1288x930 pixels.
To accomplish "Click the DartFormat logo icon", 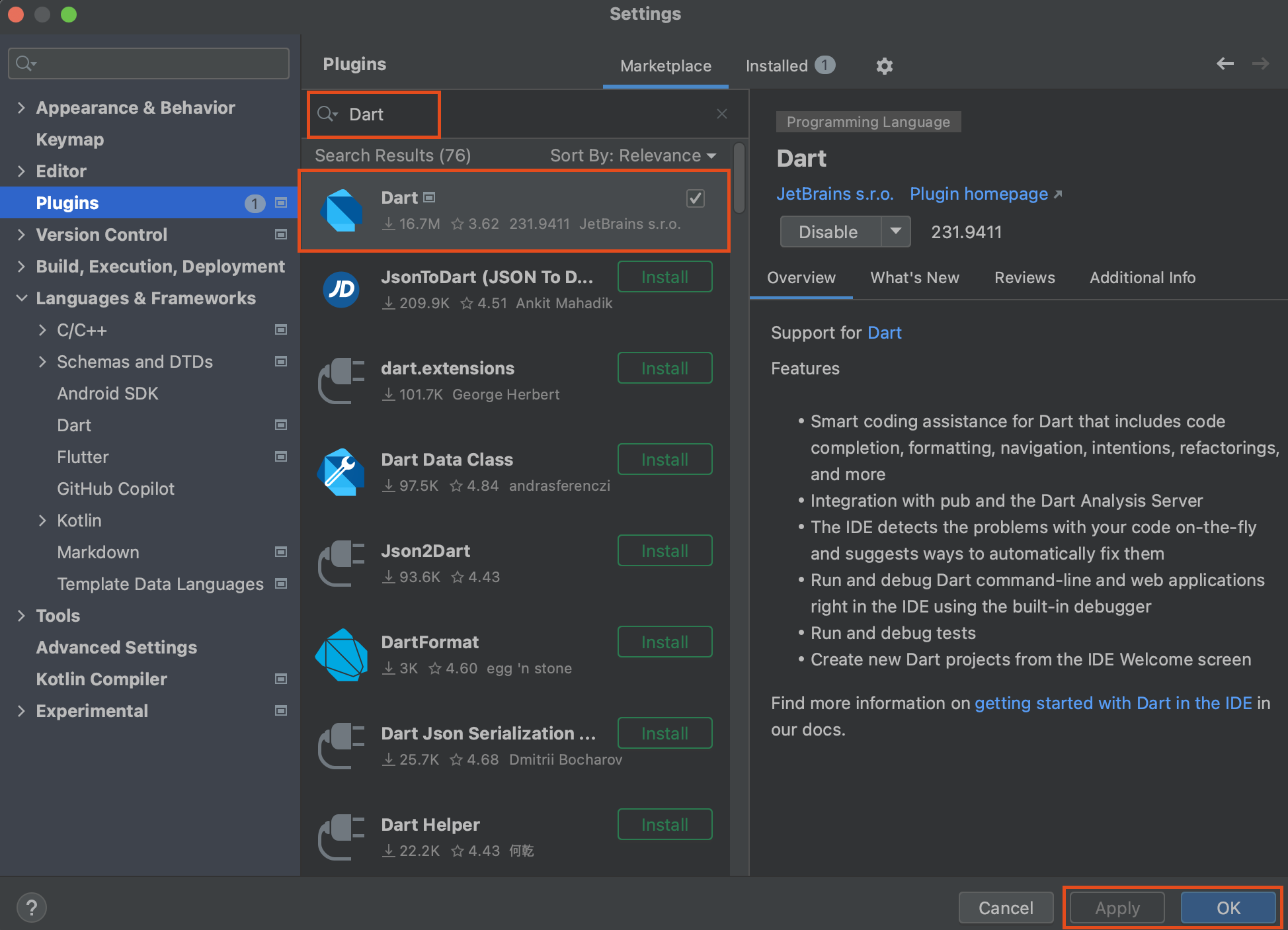I will 341,655.
